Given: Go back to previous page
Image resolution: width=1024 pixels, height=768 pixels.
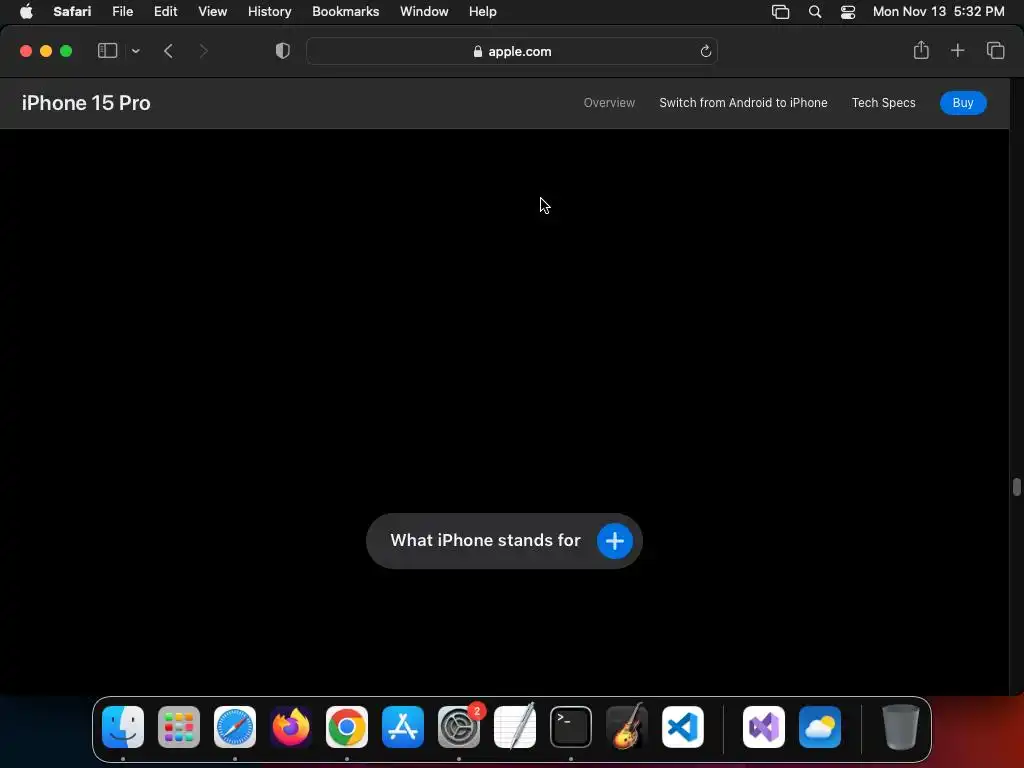Looking at the screenshot, I should 168,51.
